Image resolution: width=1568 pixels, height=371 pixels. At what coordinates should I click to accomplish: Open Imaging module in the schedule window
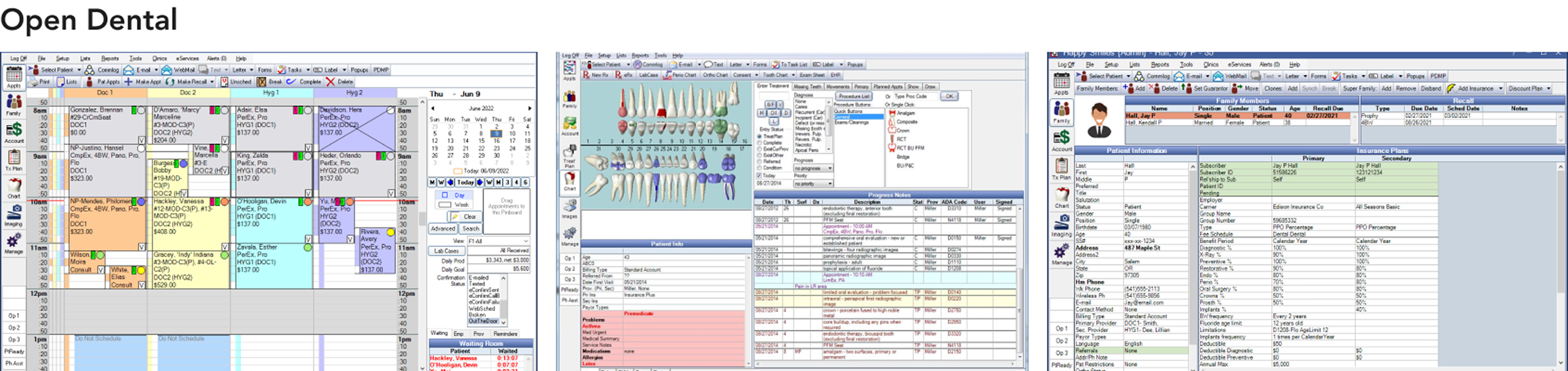(13, 215)
